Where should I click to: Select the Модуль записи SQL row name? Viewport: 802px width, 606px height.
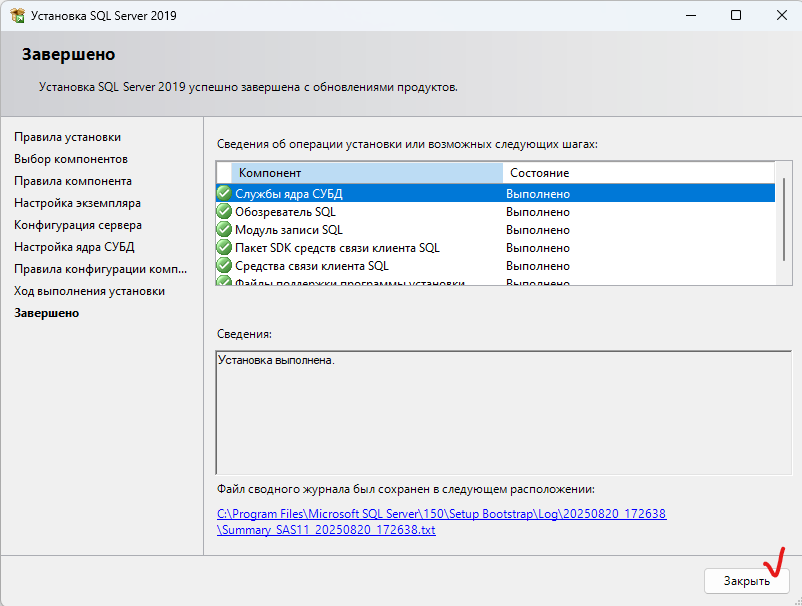click(289, 230)
